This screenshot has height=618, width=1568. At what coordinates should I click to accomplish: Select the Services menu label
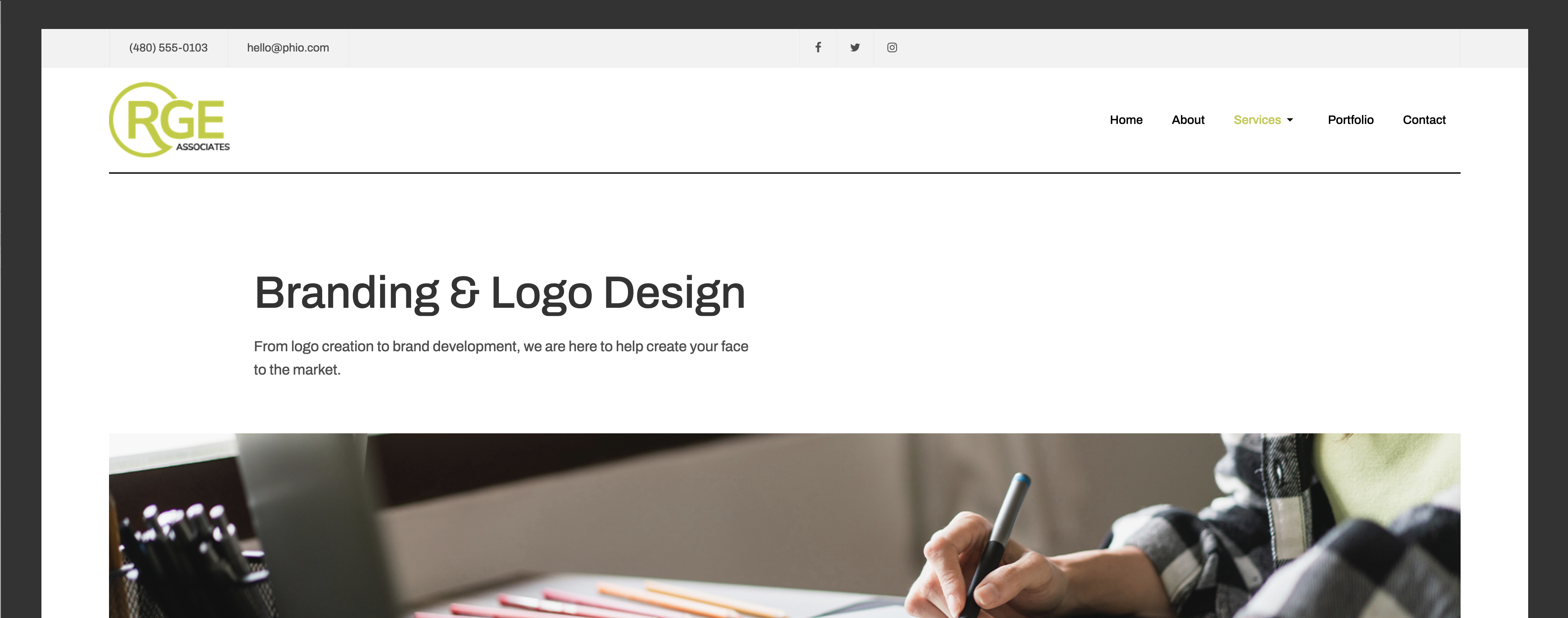click(x=1257, y=120)
